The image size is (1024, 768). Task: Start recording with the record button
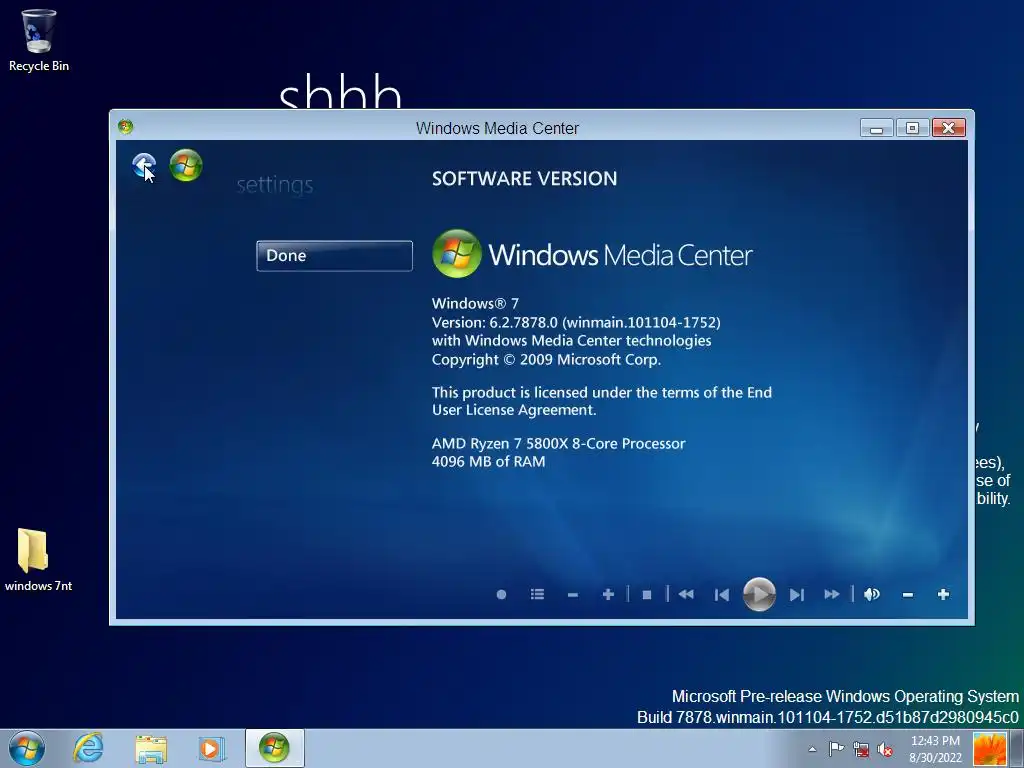coord(501,594)
